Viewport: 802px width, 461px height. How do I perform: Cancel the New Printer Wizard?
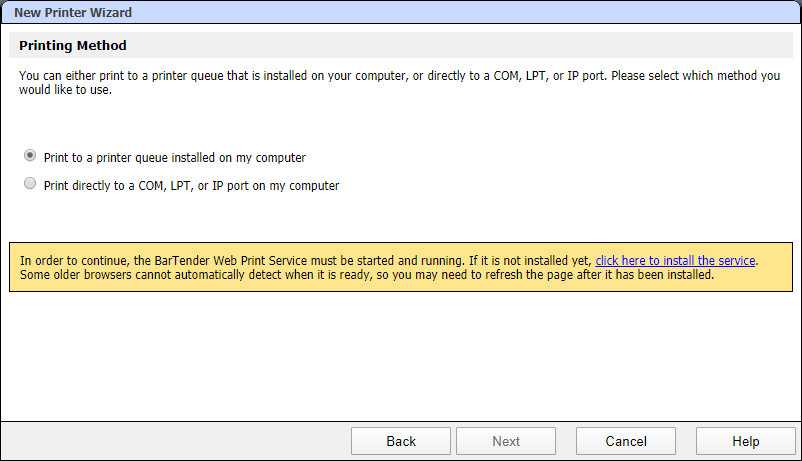[x=626, y=441]
